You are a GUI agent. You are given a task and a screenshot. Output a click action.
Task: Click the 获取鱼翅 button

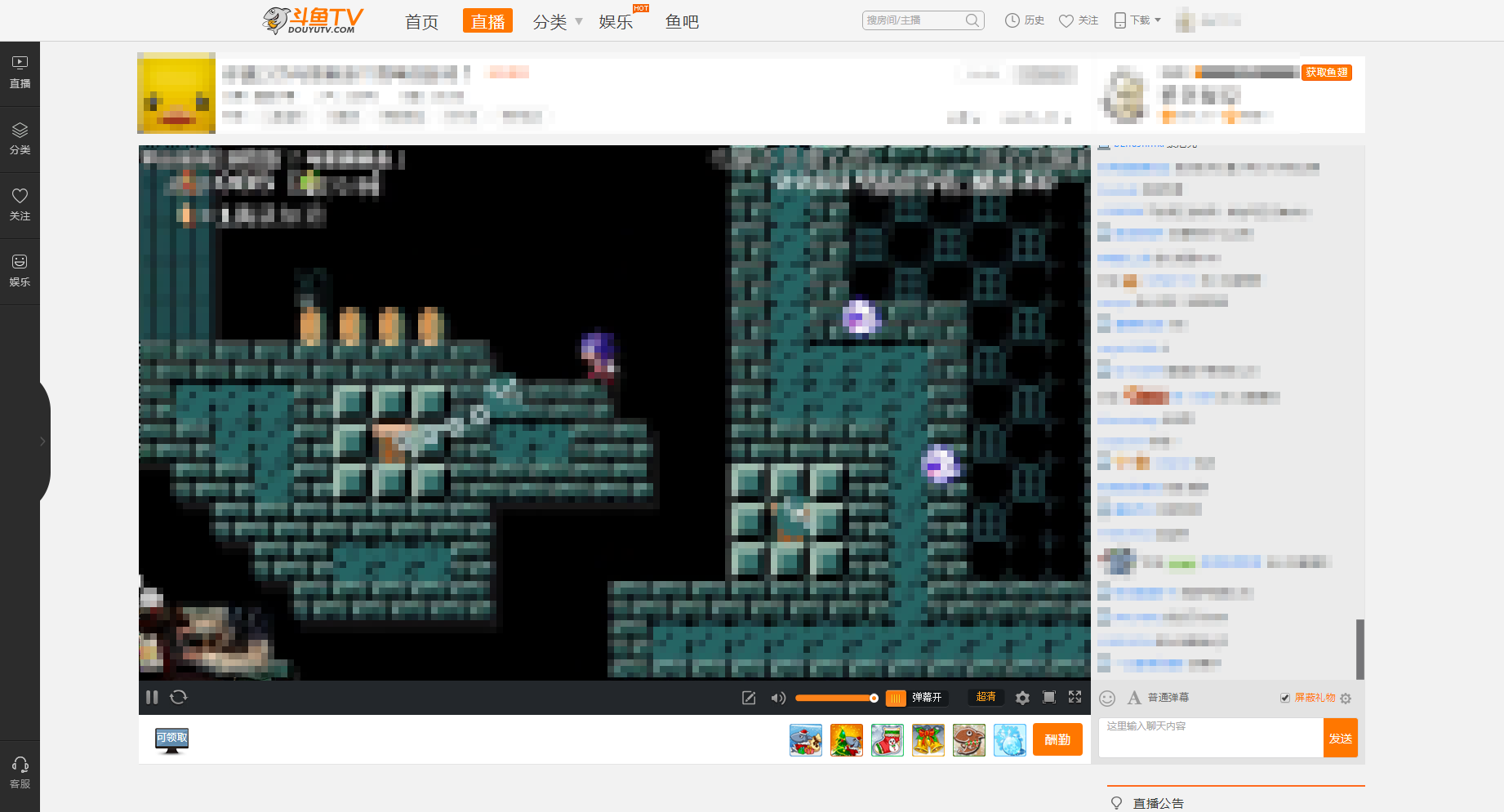click(x=1327, y=73)
